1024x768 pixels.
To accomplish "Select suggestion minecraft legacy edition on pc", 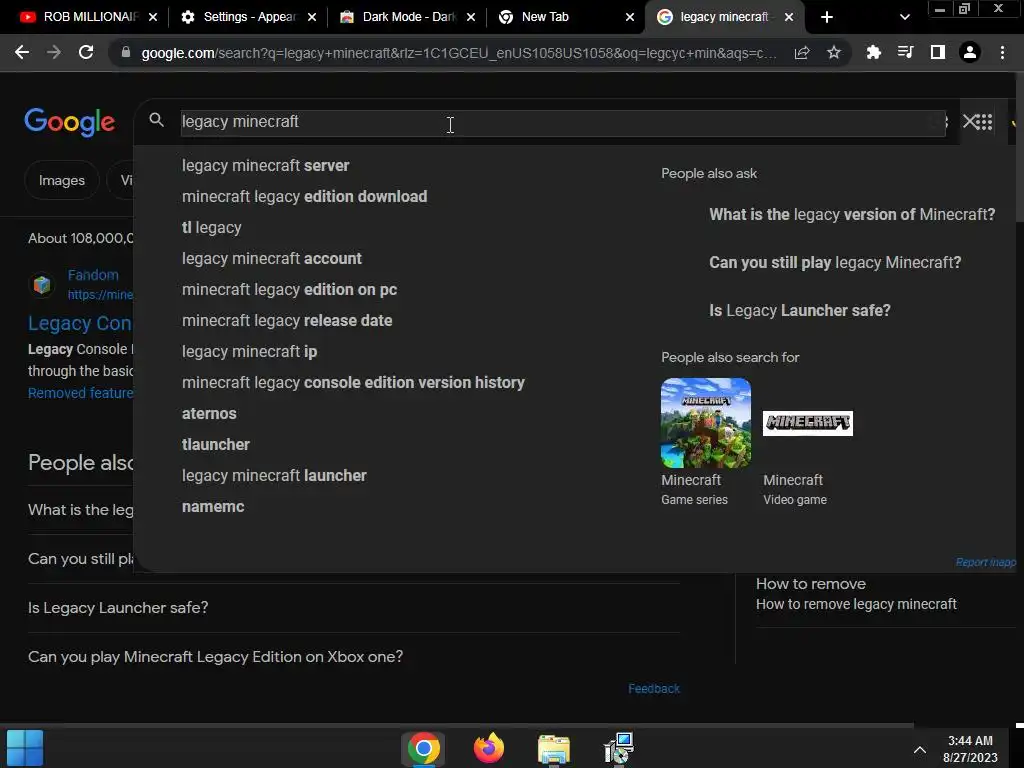I will [289, 290].
